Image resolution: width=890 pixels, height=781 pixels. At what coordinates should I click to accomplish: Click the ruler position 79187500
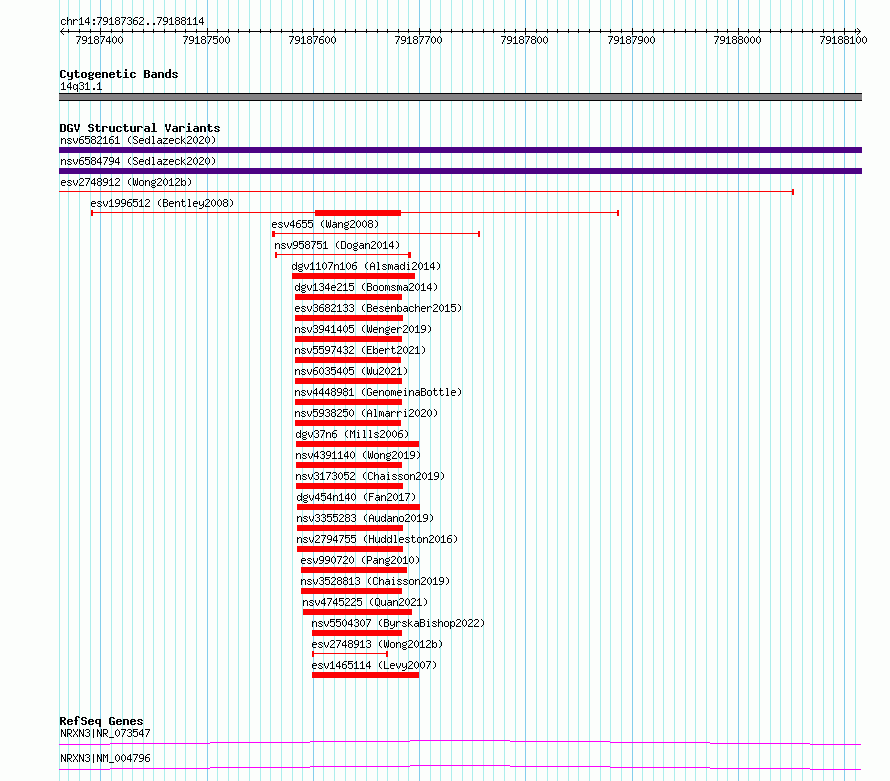click(x=206, y=40)
